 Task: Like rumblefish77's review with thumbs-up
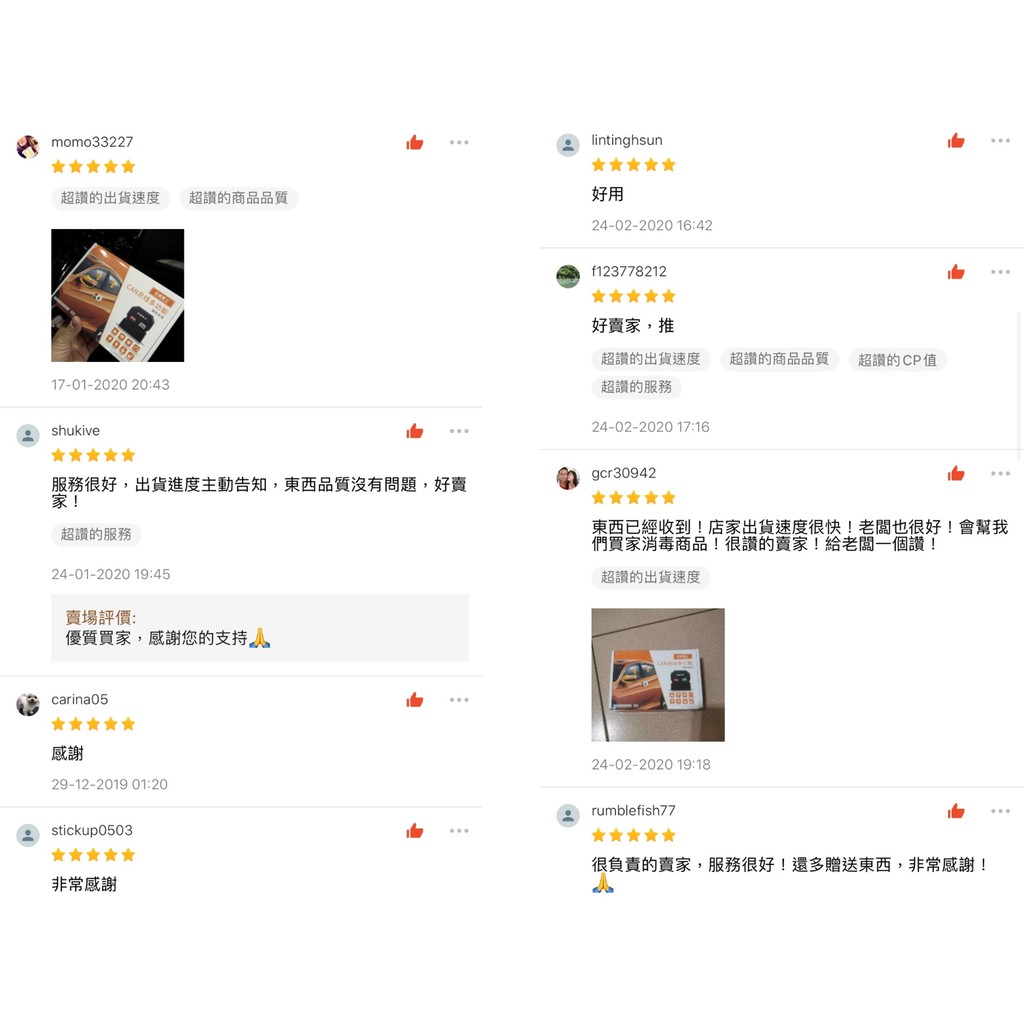click(x=956, y=811)
